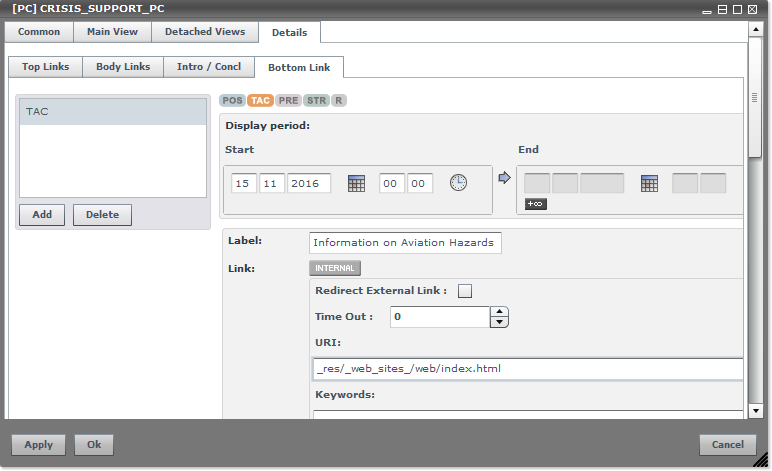Viewport: 772px width, 471px height.
Task: Select the R badge
Action: pos(339,100)
